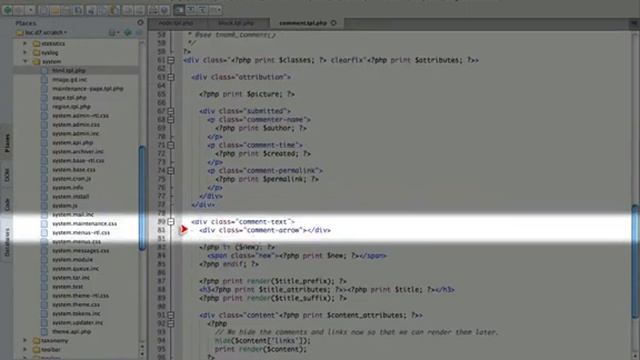Open the recent locations dropdown next to Forward
This screenshot has height=360, width=640.
[31, 10]
